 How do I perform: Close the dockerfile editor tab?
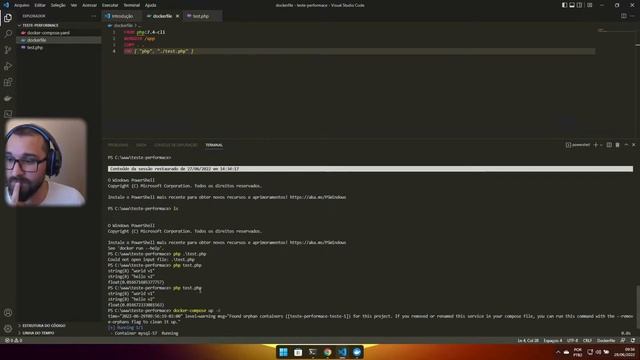[178, 16]
